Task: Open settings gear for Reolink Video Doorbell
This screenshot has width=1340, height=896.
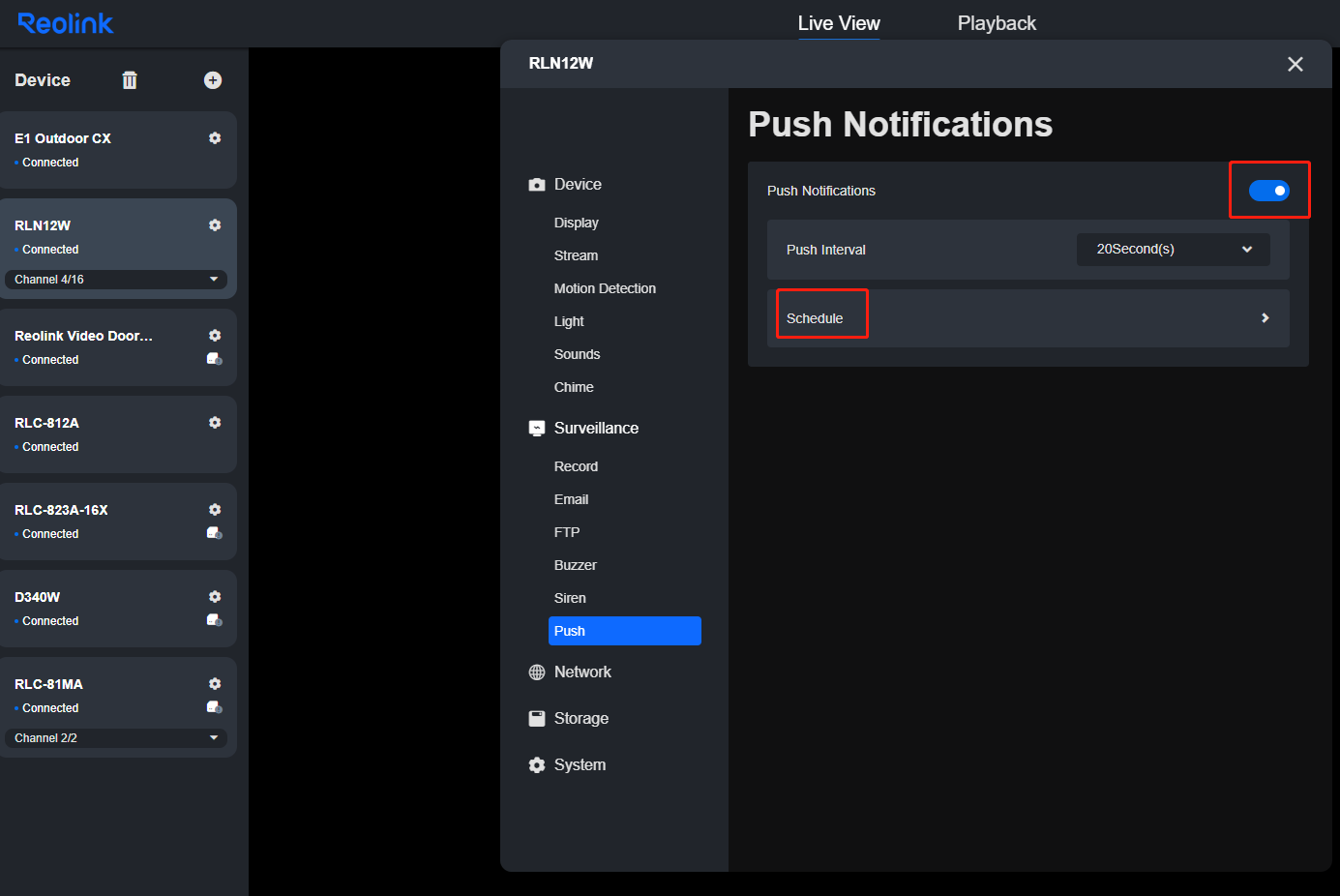Action: 215,336
